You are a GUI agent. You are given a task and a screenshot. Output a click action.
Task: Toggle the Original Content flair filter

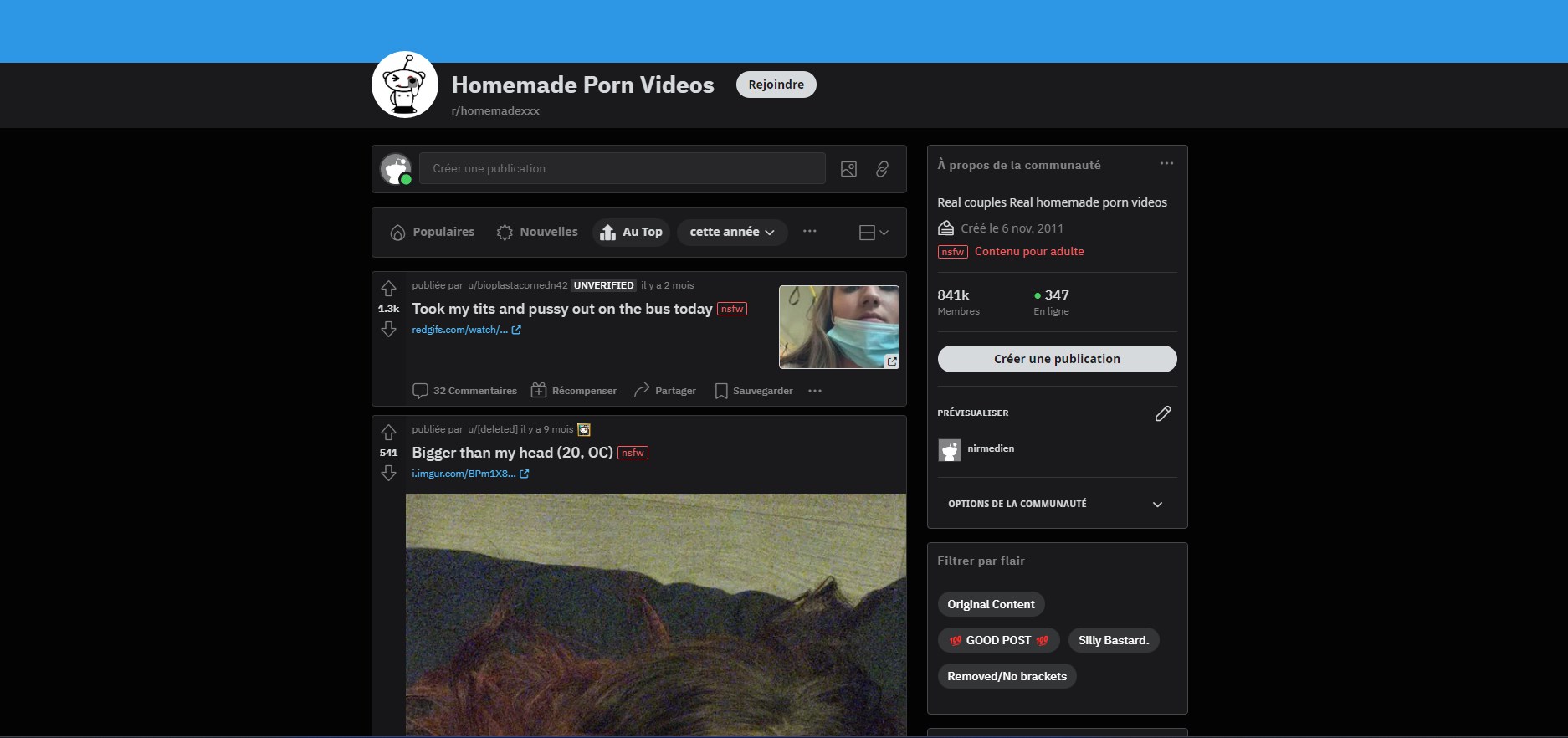pos(991,604)
